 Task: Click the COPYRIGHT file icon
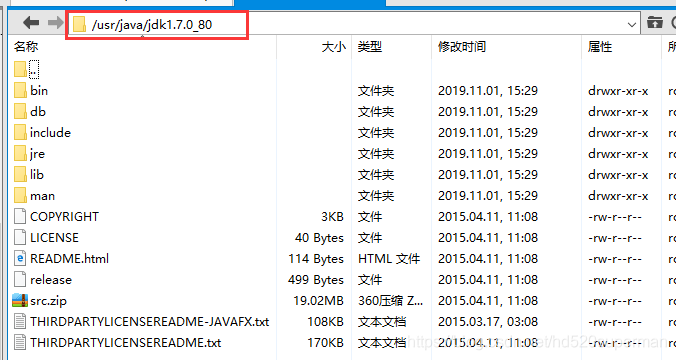point(20,216)
